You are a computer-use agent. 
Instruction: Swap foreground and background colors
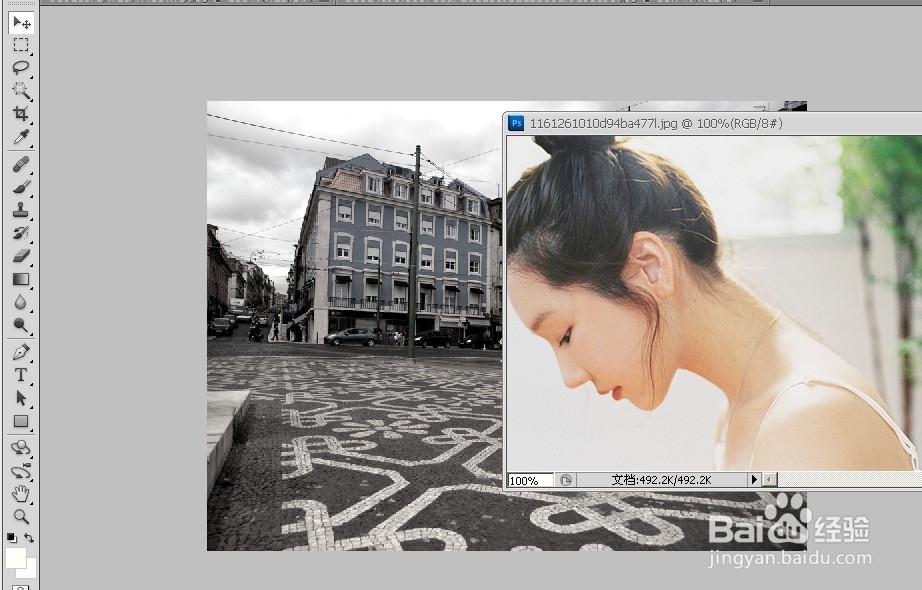[29, 538]
